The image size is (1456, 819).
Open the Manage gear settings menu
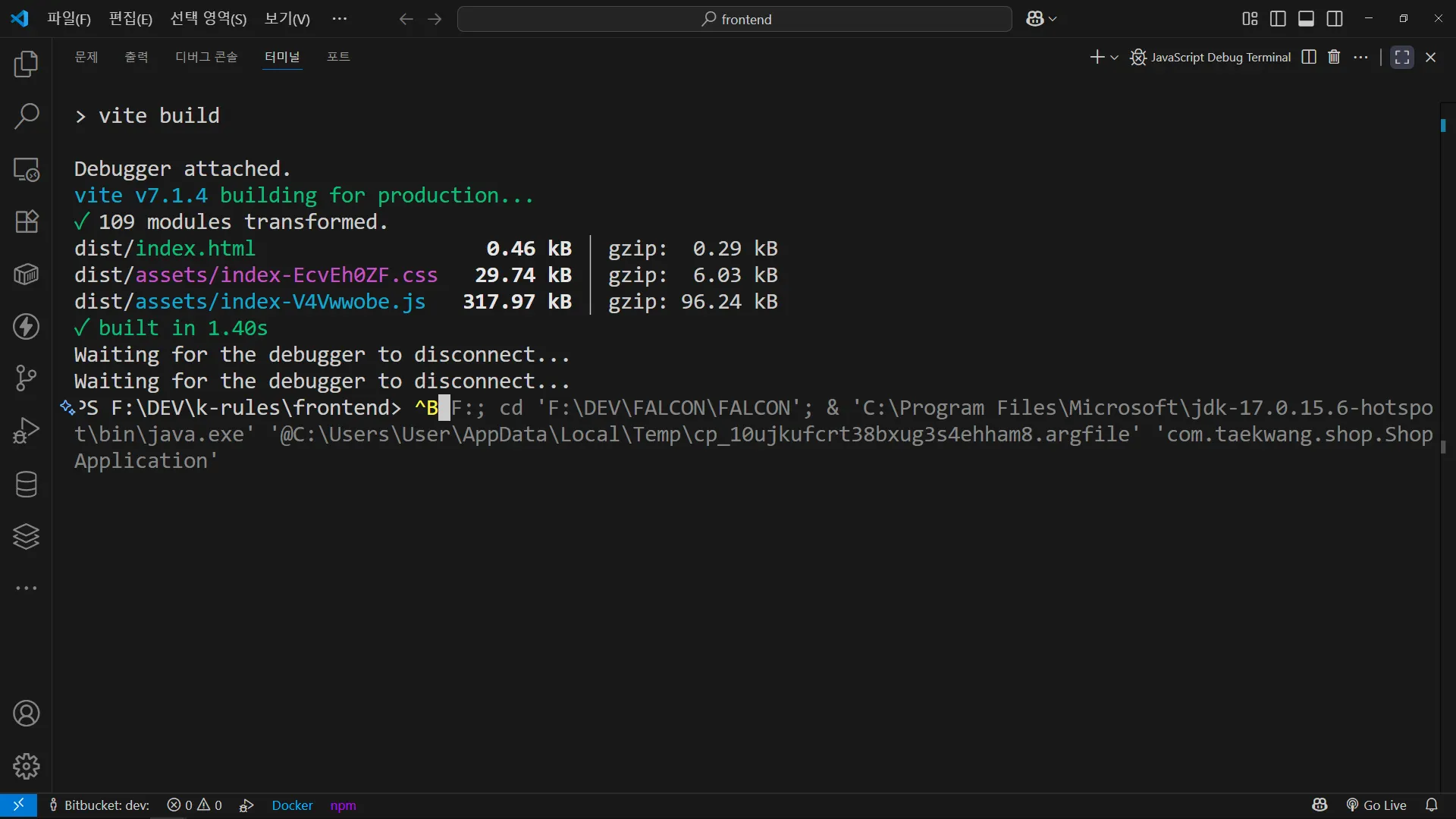coord(27,766)
